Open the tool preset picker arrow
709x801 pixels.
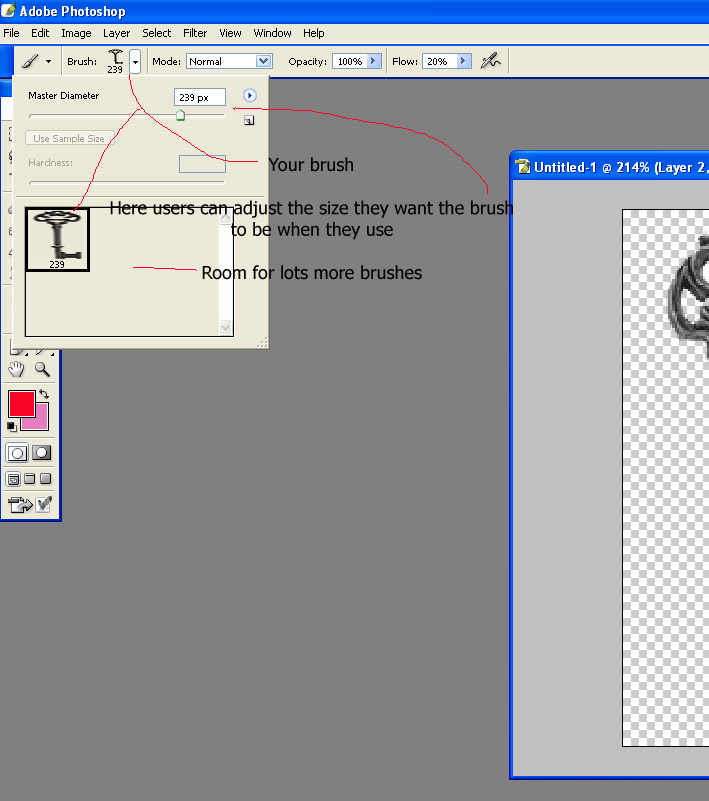point(49,62)
